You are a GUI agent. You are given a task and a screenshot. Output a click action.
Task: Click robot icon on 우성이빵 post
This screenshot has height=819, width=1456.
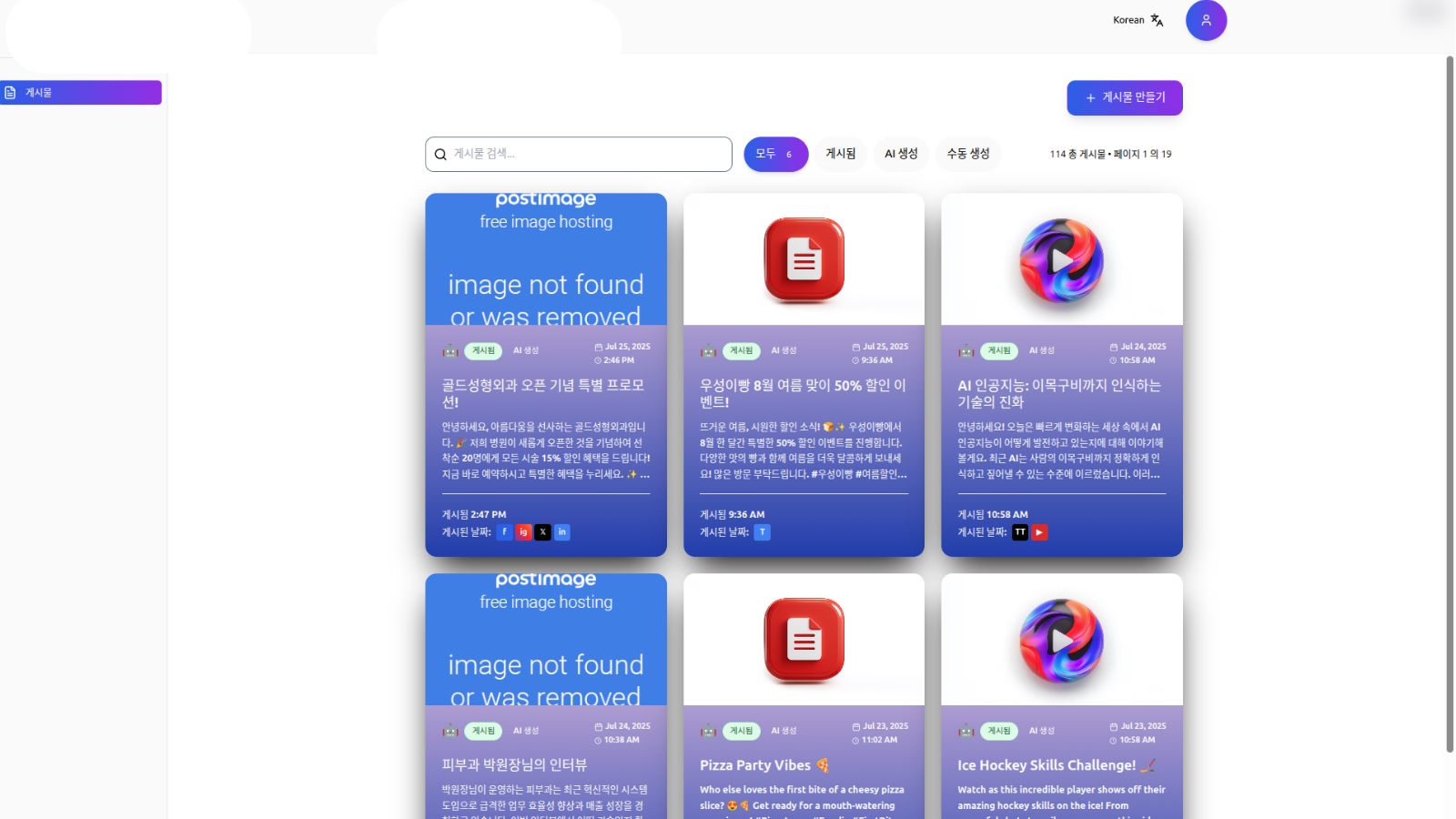[x=709, y=351]
